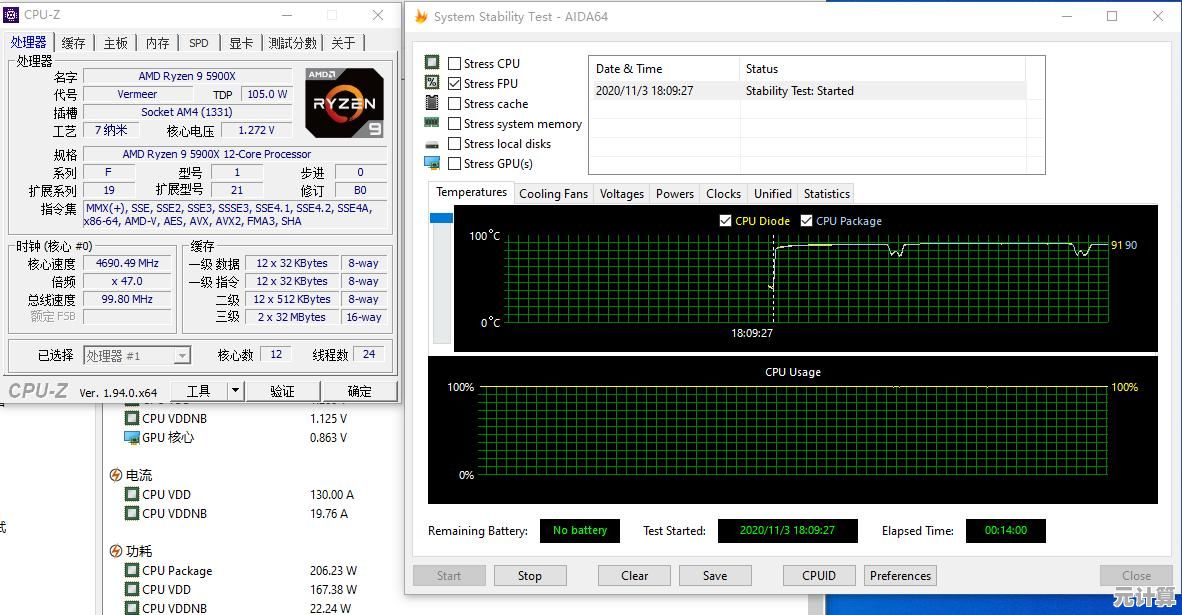Screen dimensions: 1182x615
Task: Click the Stress system memory RAM icon
Action: coord(432,123)
